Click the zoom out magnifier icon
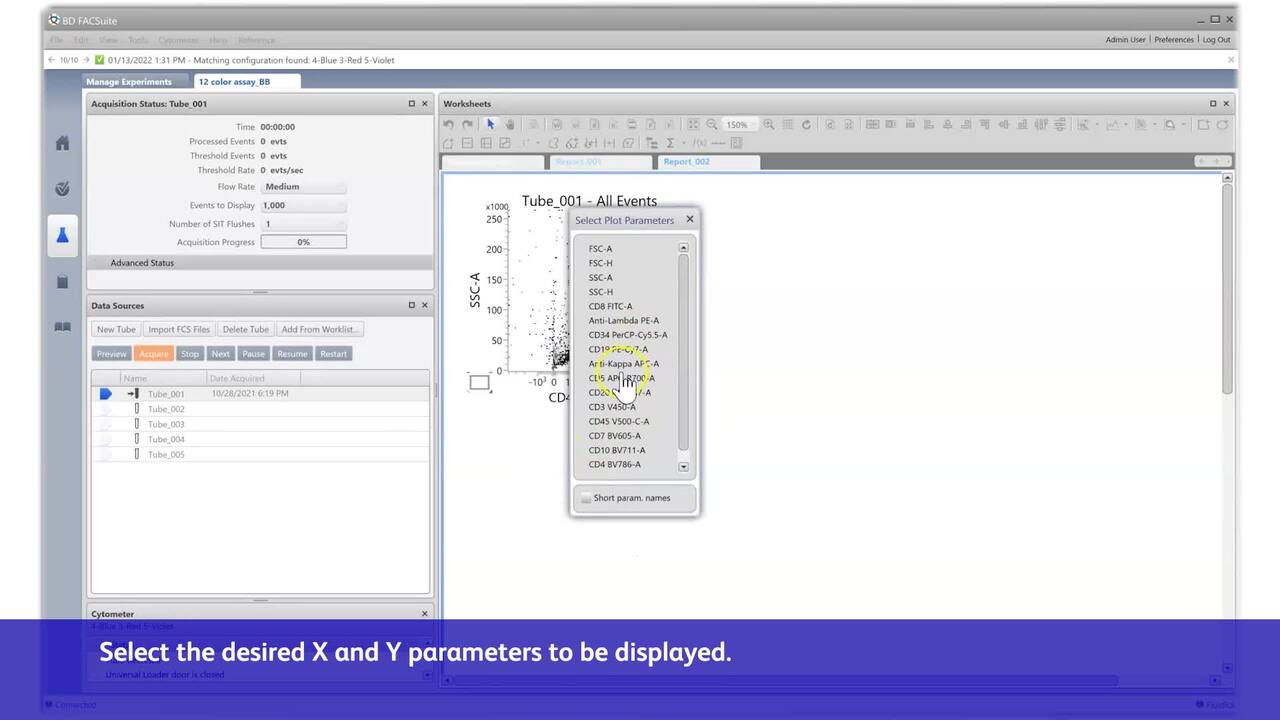 click(x=712, y=124)
